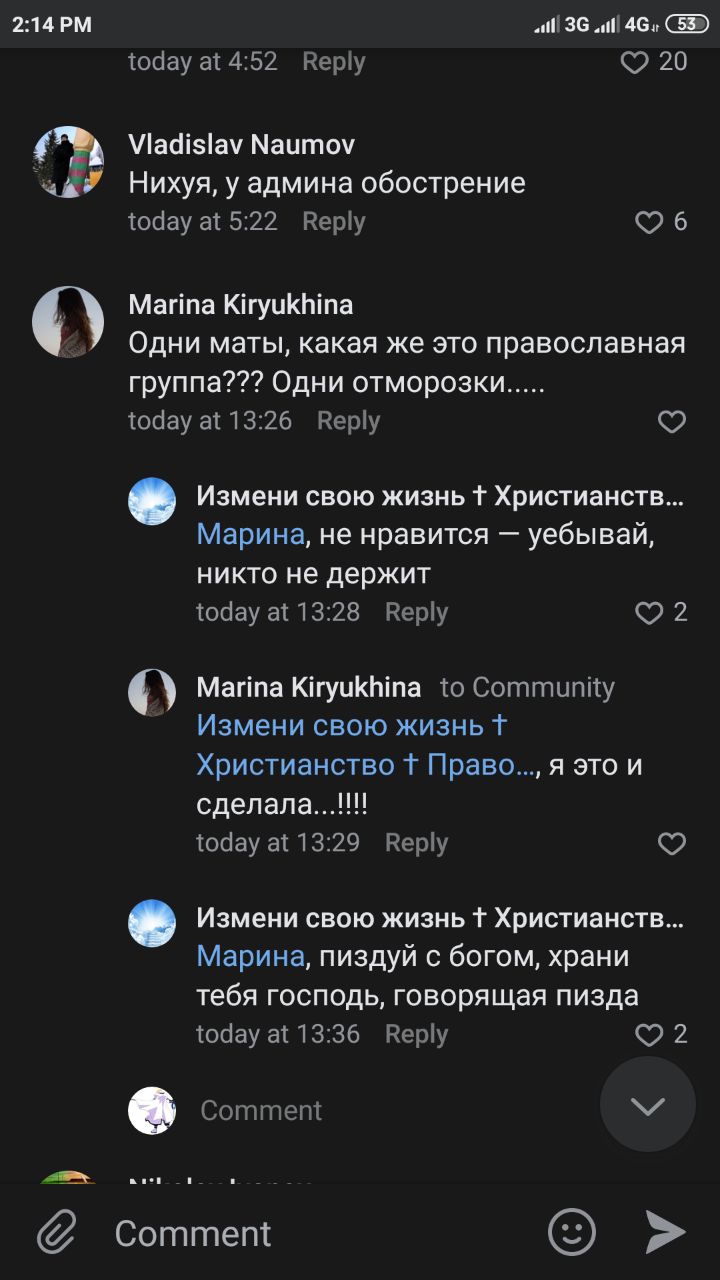Like the community reply posted at 13:36
Screen dimensions: 720x1280
coord(650,1035)
